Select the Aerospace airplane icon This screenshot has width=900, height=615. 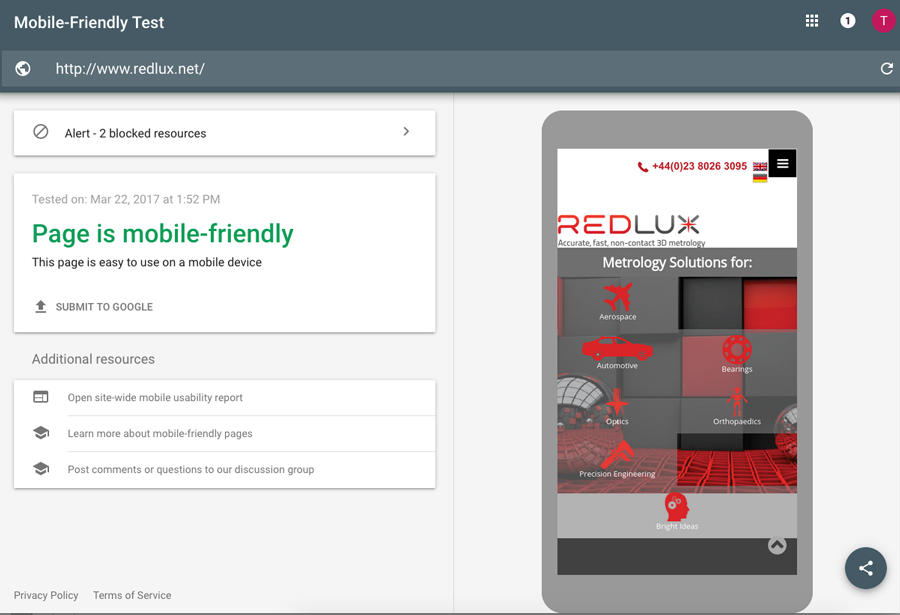pos(618,296)
